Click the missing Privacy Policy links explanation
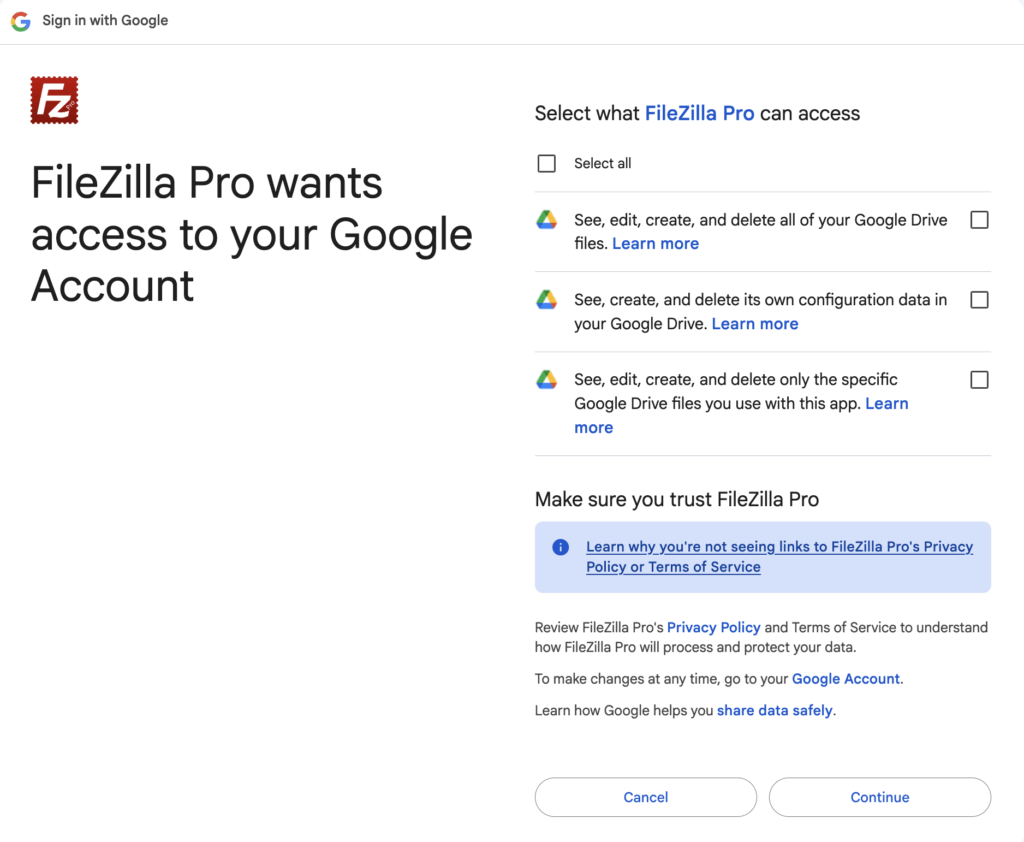The height and width of the screenshot is (842, 1024). click(779, 557)
